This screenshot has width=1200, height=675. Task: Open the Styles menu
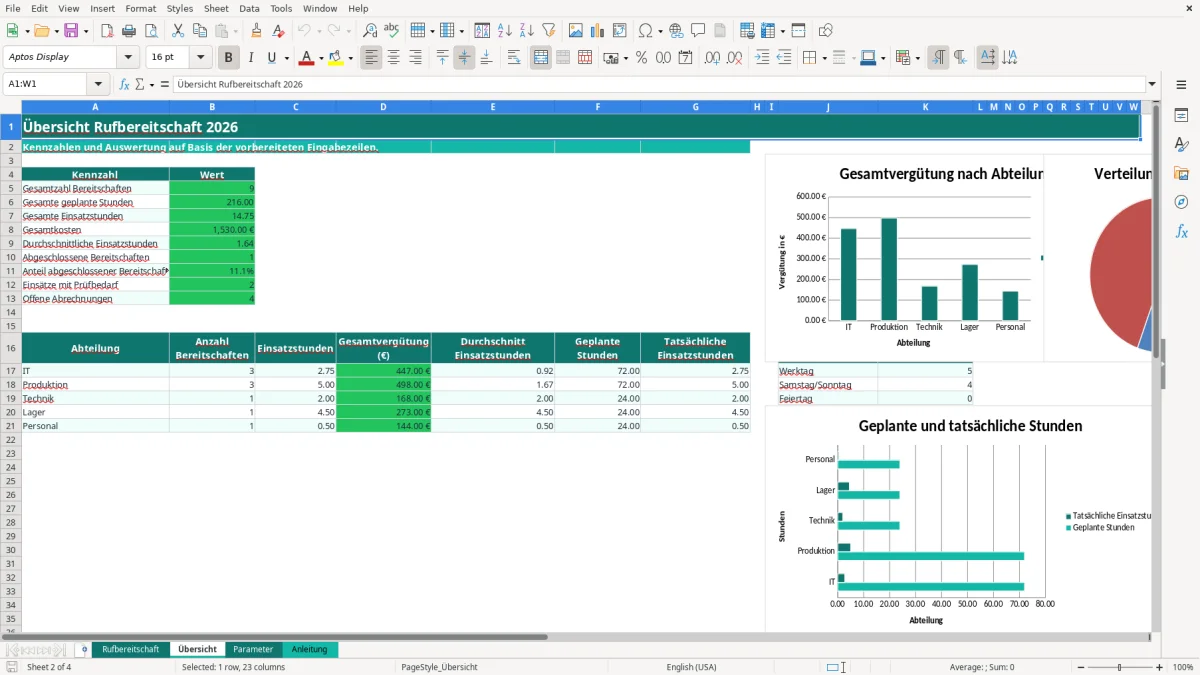pyautogui.click(x=180, y=8)
